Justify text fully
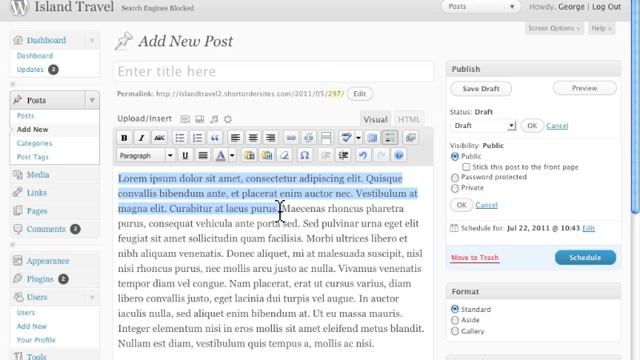640x360 pixels. (203, 156)
